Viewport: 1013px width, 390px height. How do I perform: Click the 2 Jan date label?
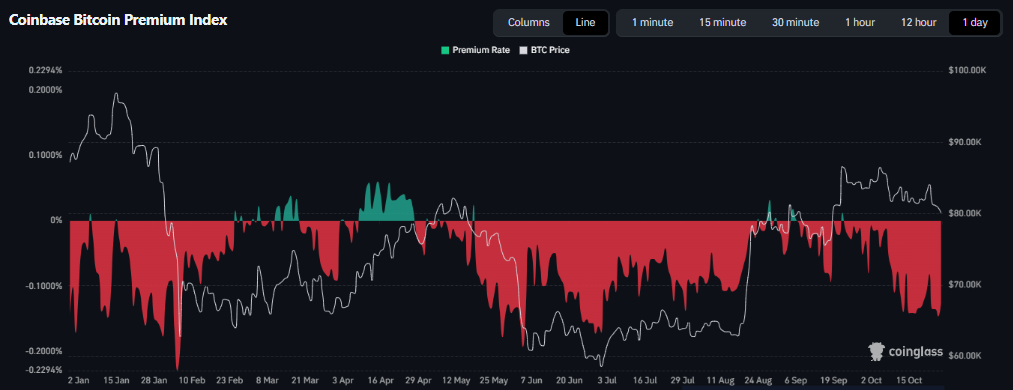pos(79,381)
